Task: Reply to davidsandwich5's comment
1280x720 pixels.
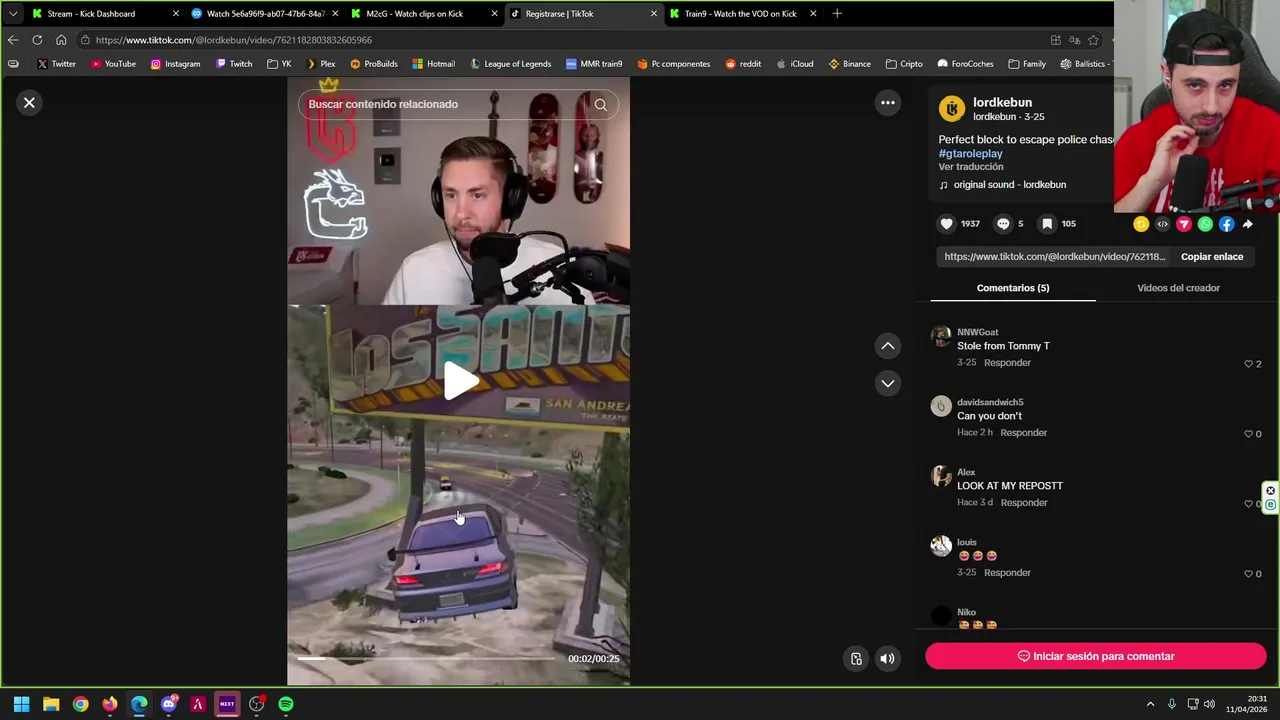Action: (1024, 433)
